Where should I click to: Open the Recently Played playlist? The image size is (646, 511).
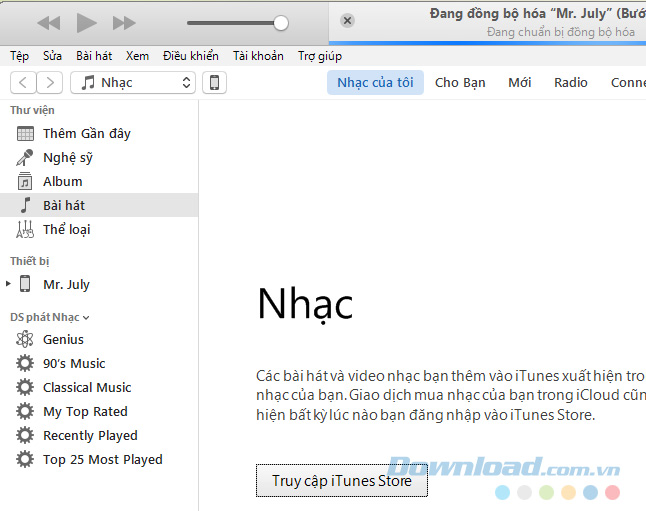[99, 435]
